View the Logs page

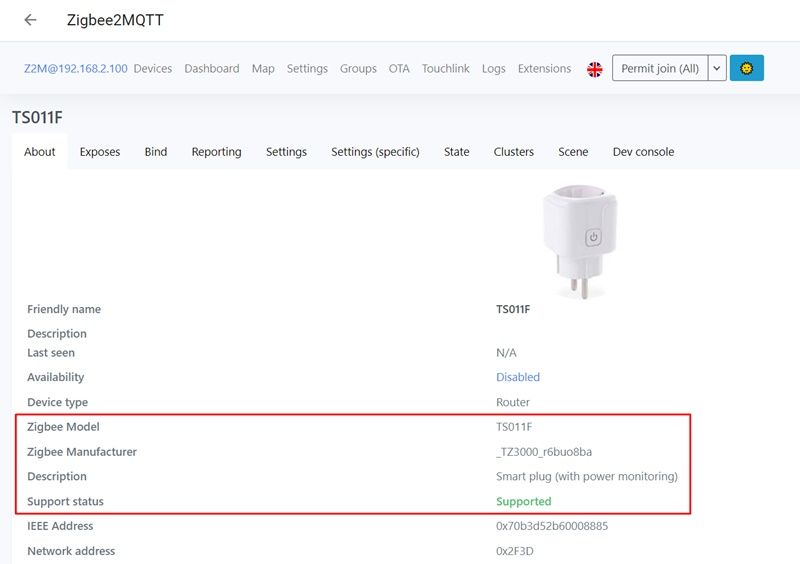tap(493, 68)
